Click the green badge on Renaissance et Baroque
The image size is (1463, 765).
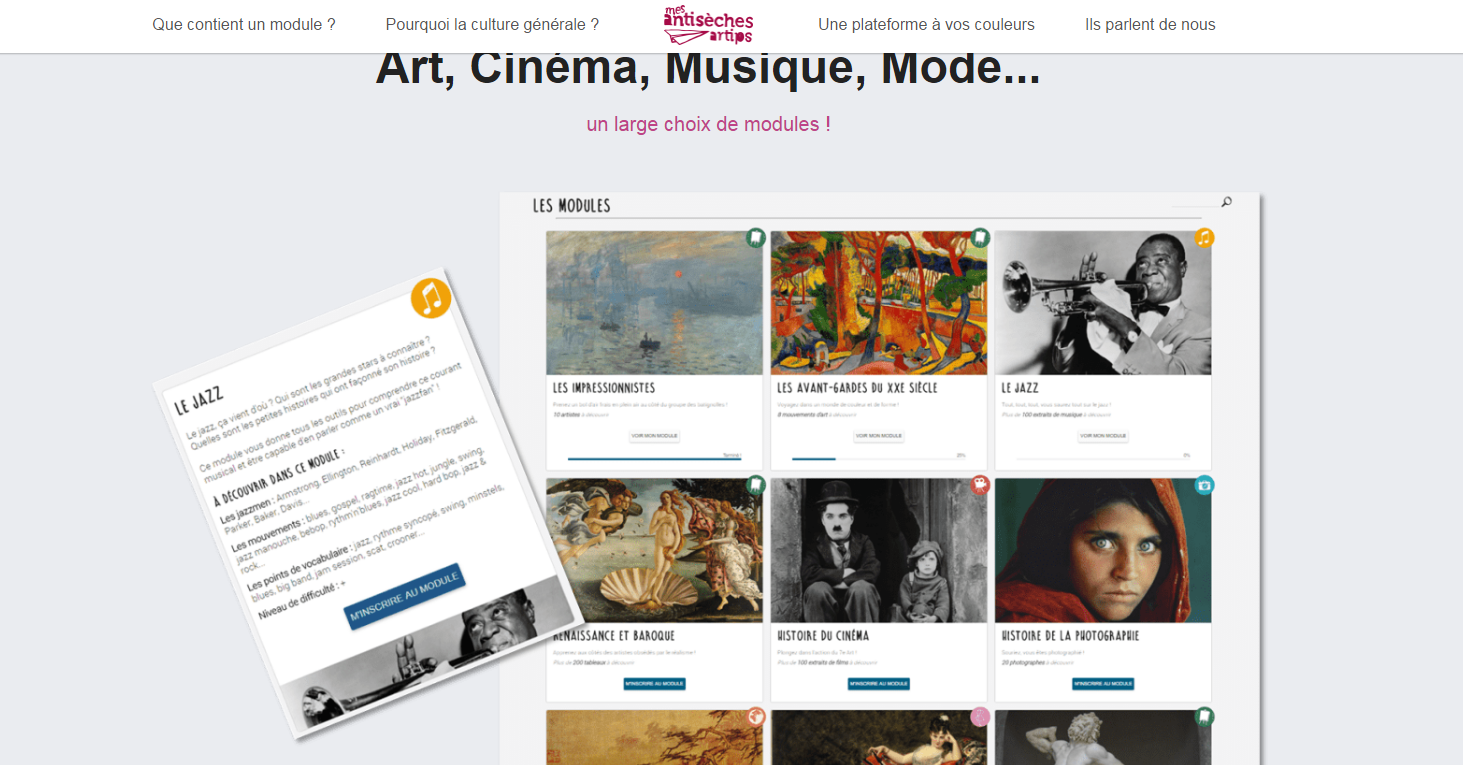(756, 485)
